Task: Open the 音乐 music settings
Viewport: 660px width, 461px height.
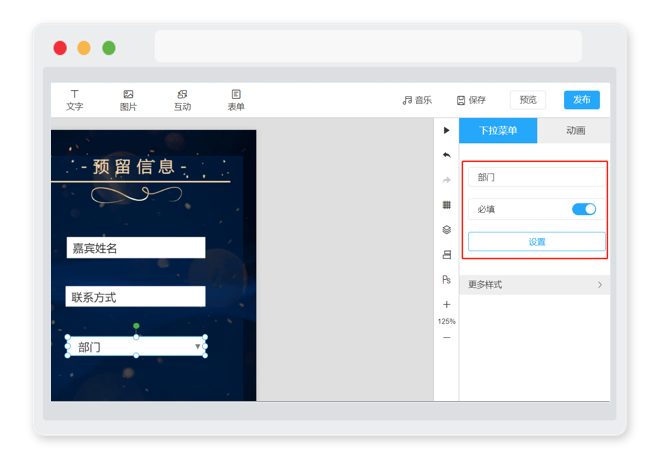Action: 417,100
